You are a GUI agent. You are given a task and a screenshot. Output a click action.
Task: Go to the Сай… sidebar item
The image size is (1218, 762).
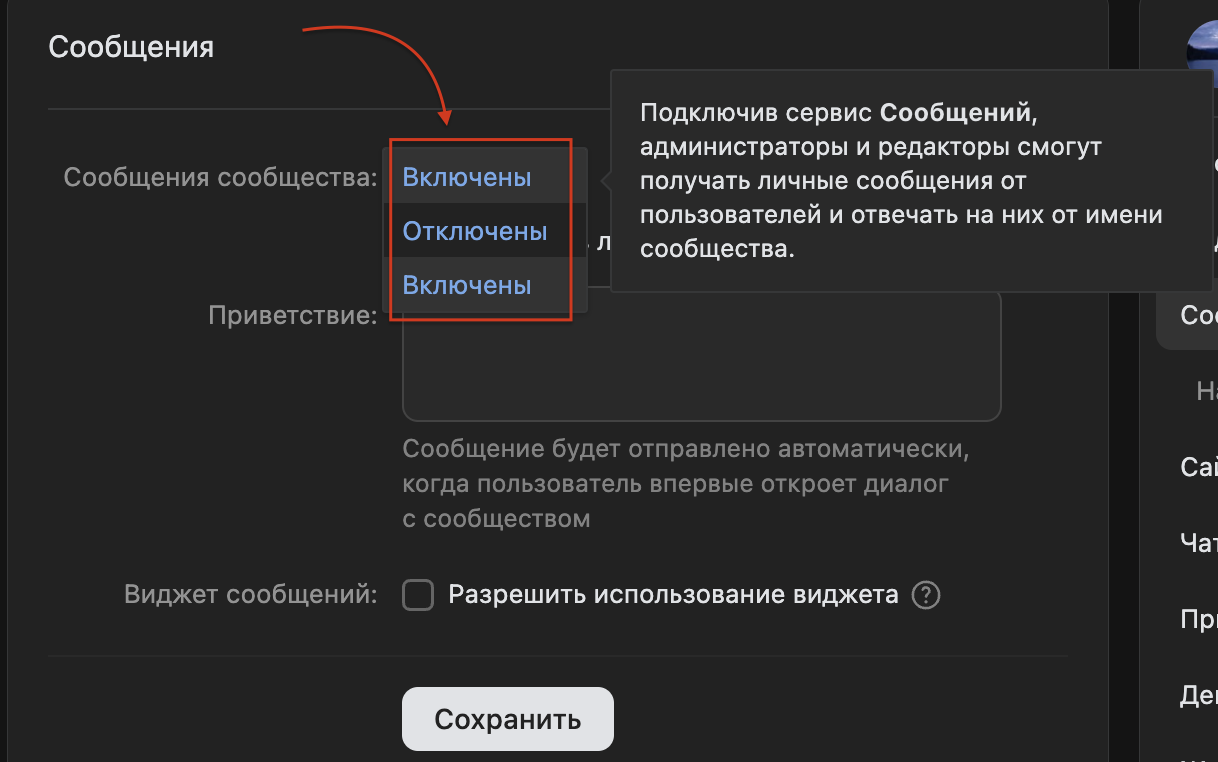pyautogui.click(x=1198, y=466)
